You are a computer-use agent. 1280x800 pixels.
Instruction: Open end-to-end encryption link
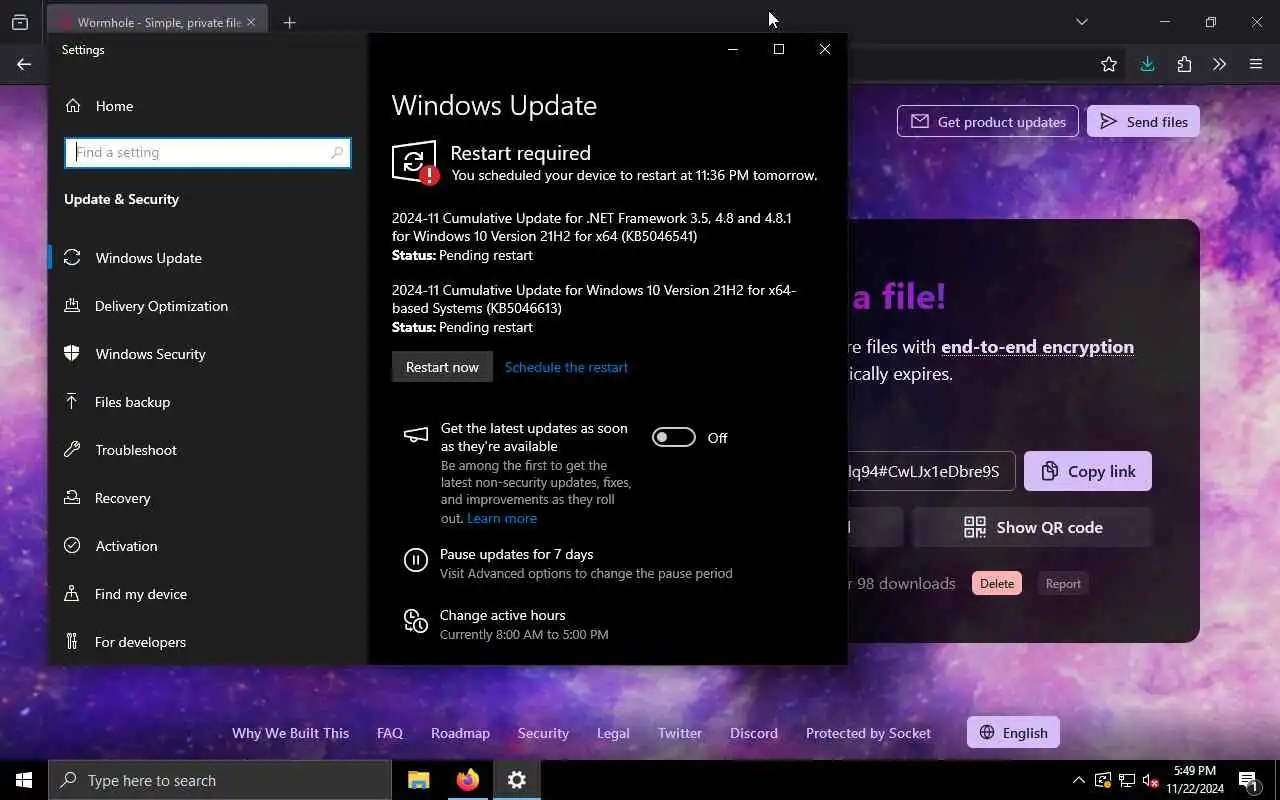pyautogui.click(x=1037, y=347)
